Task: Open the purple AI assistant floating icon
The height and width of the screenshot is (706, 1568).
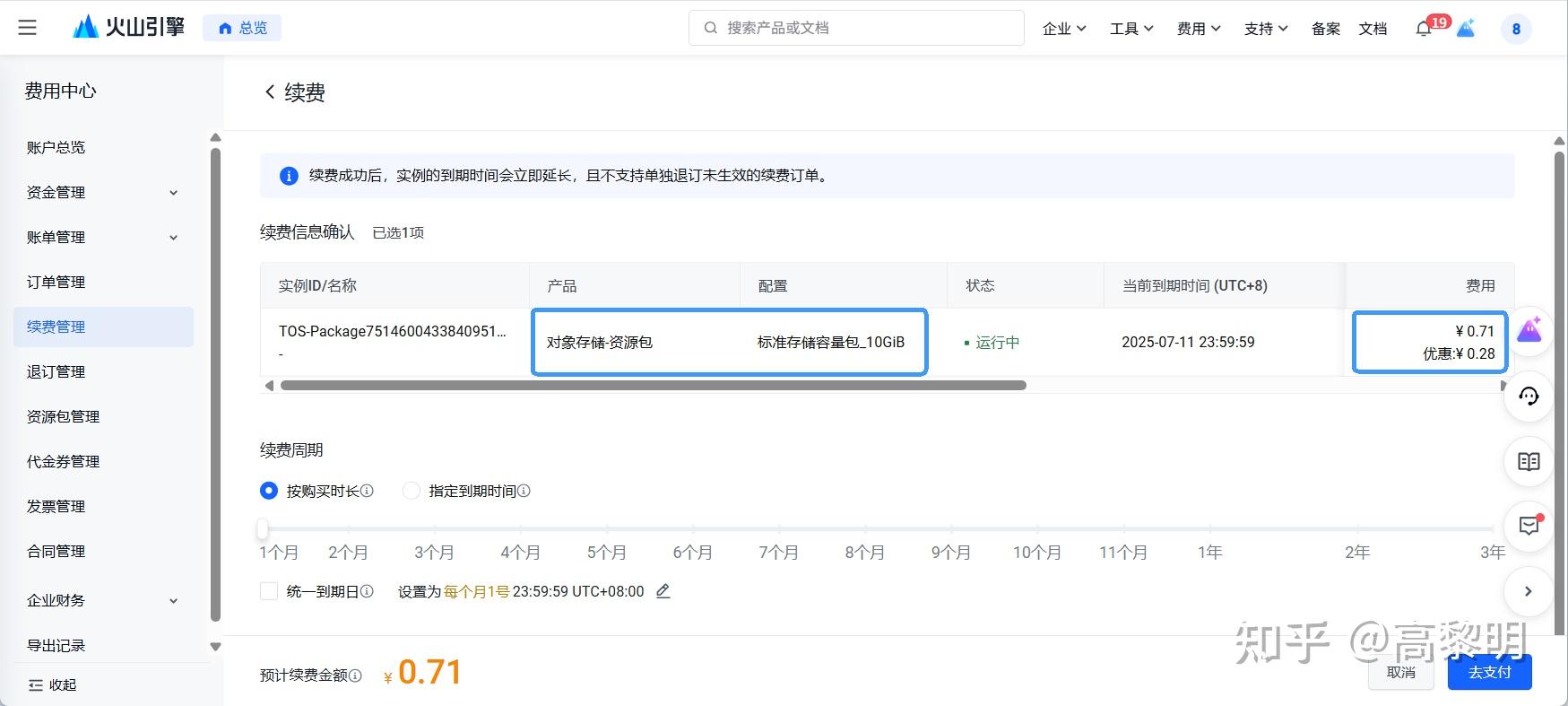Action: point(1529,330)
